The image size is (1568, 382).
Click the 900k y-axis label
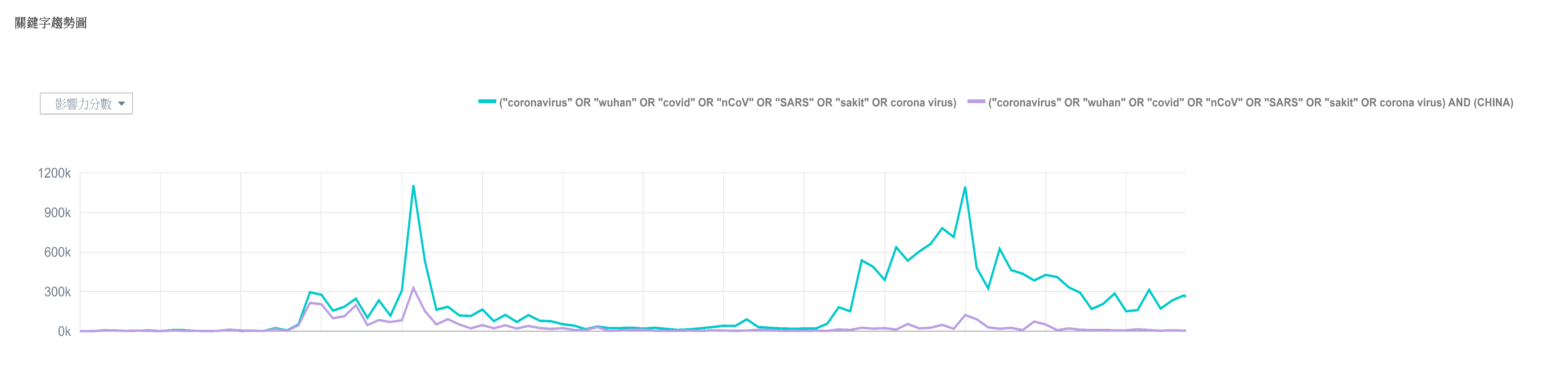click(57, 213)
